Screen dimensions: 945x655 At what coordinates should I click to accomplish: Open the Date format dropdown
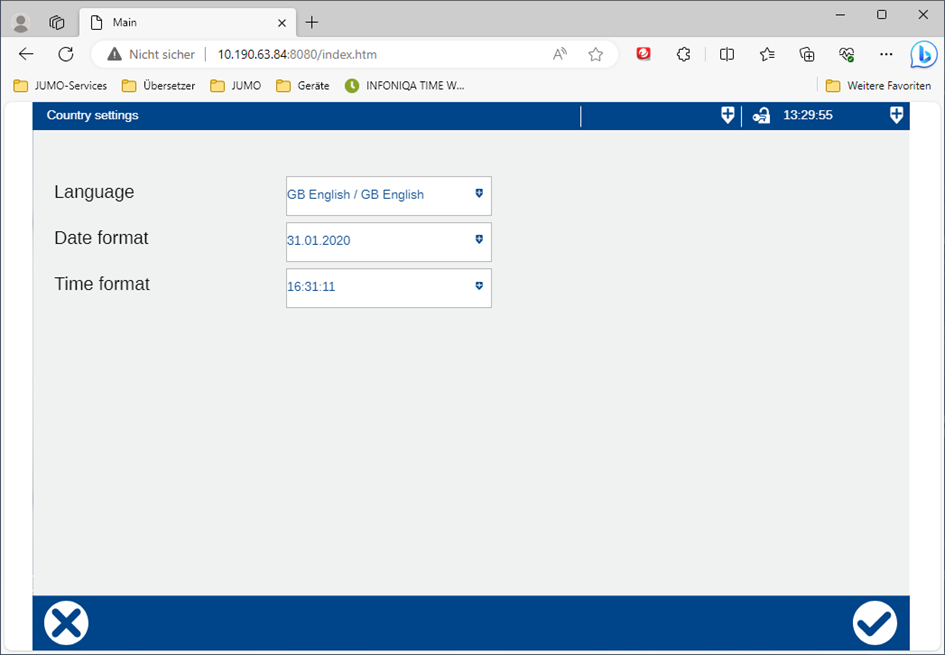(x=388, y=241)
